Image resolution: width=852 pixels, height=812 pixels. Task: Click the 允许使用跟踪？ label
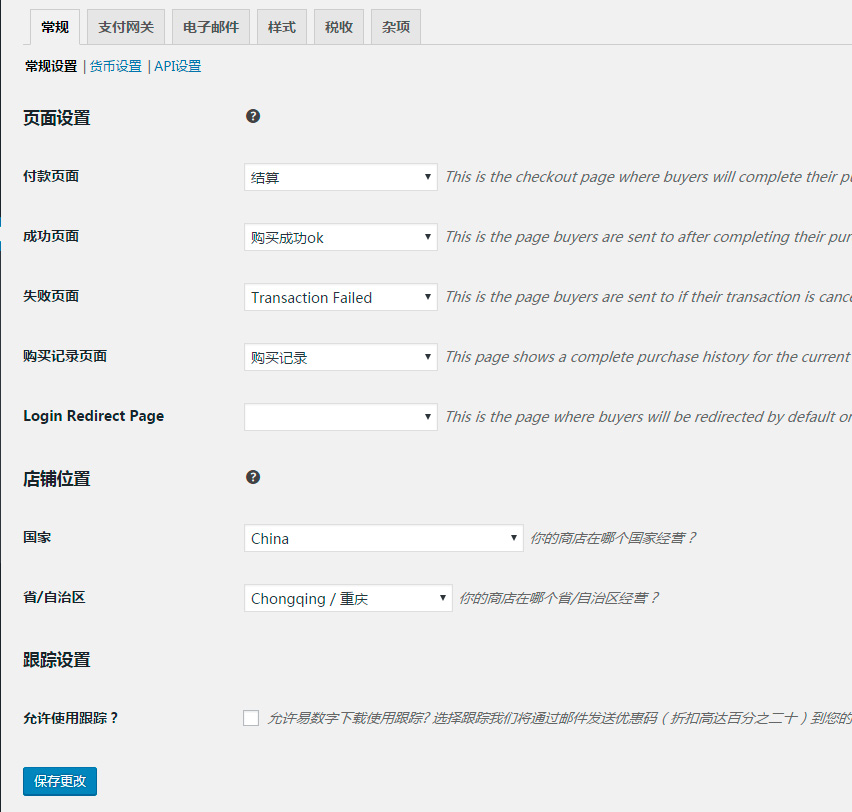[71, 718]
